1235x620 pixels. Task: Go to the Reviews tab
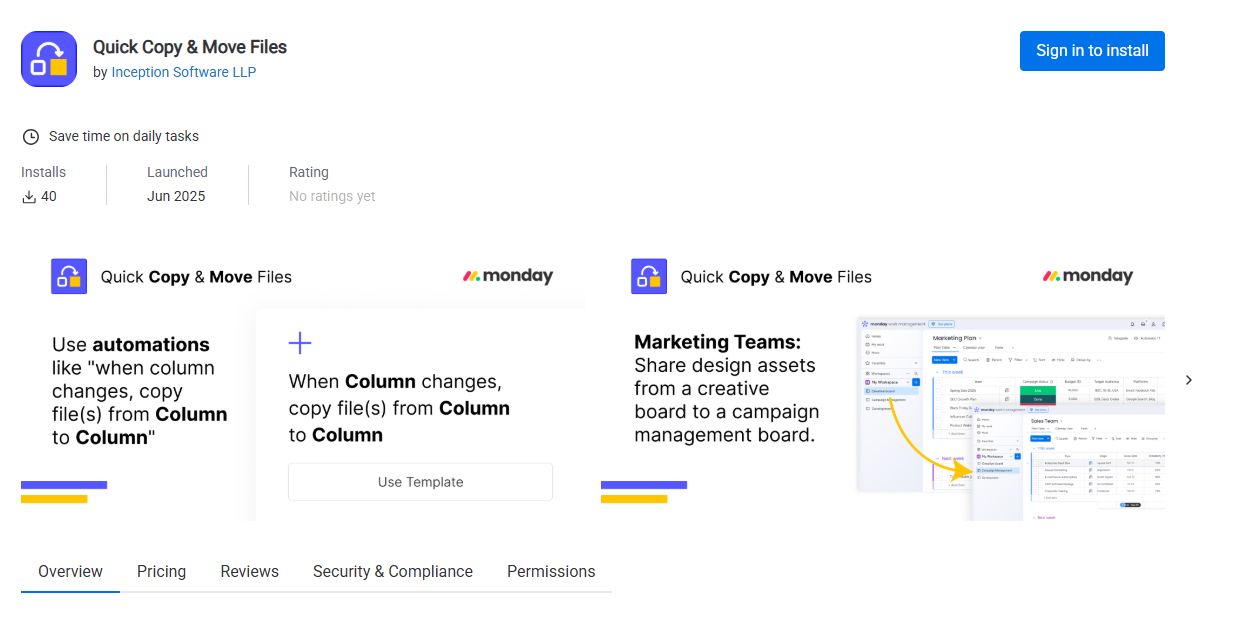point(249,572)
